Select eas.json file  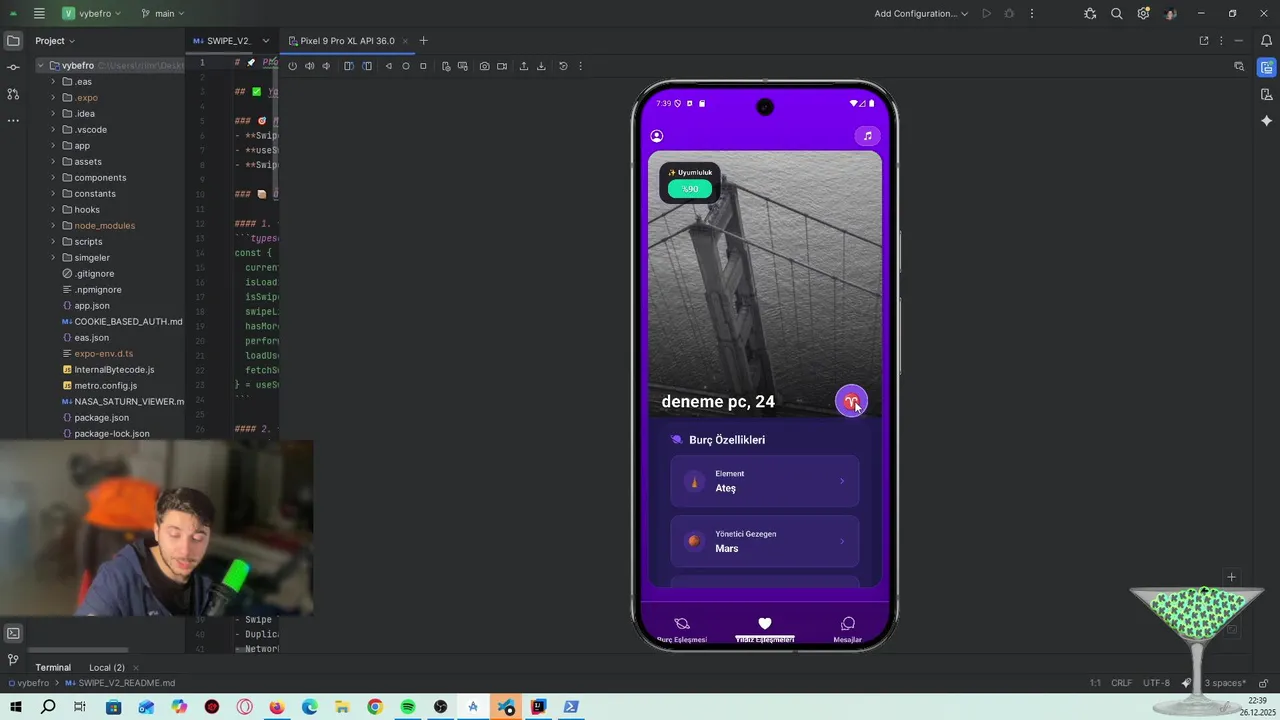[91, 338]
